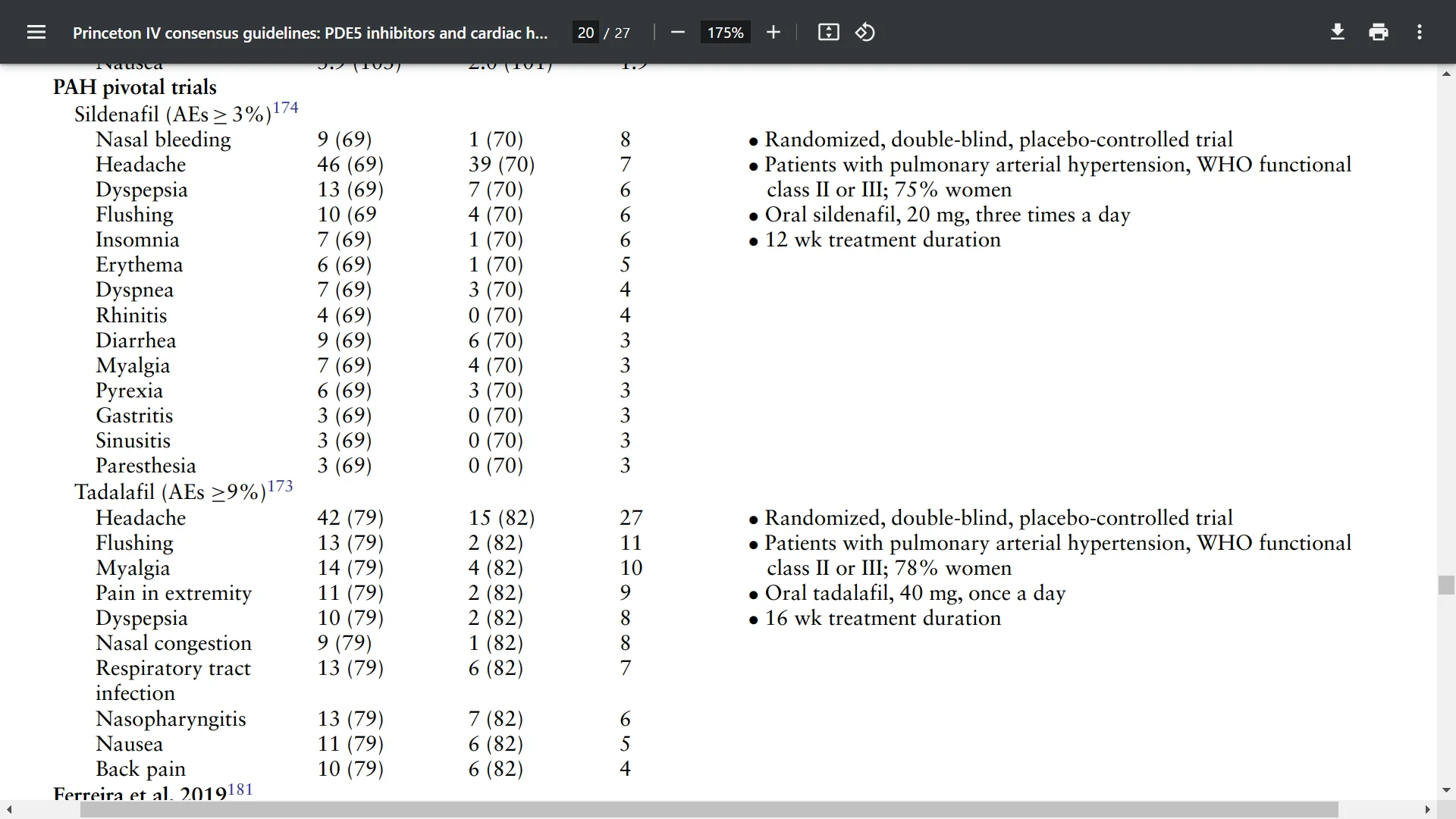Click the 'Pain in extremity' row label
1456x819 pixels.
pos(174,593)
